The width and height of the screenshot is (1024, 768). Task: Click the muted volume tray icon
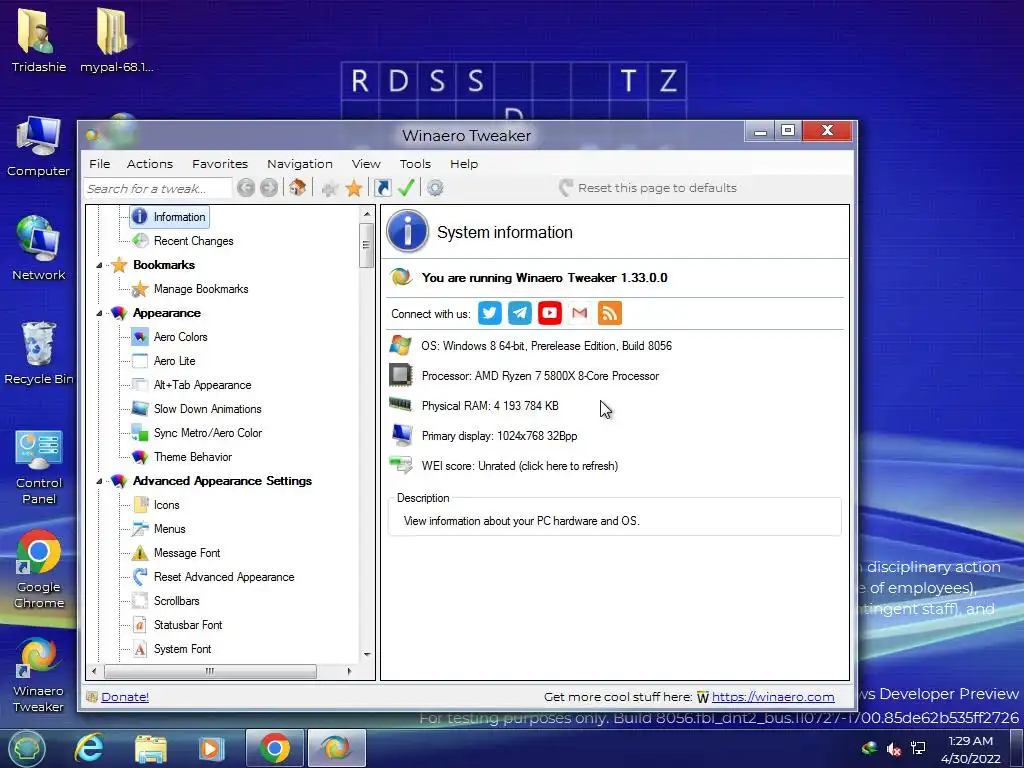point(893,749)
